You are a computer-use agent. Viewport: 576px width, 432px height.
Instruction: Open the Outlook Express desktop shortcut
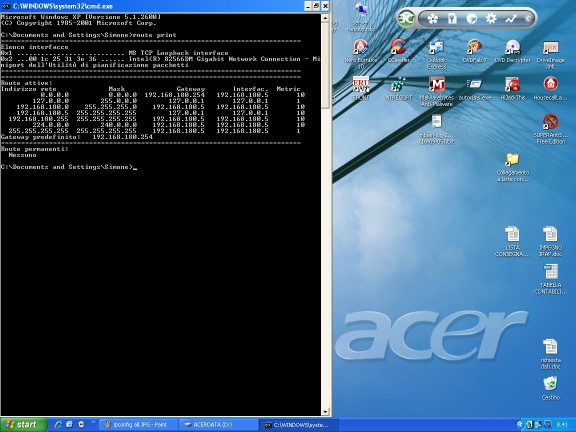pos(436,54)
